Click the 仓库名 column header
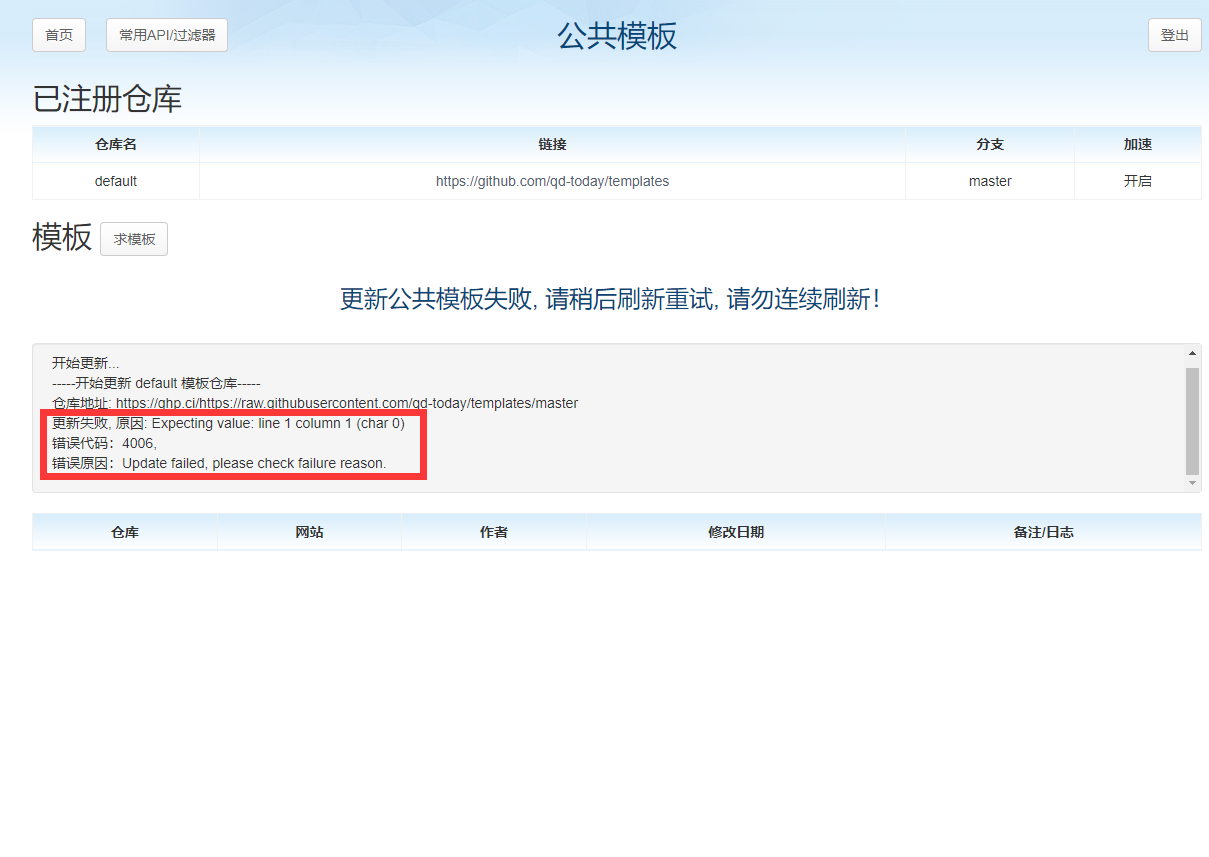 click(x=116, y=144)
